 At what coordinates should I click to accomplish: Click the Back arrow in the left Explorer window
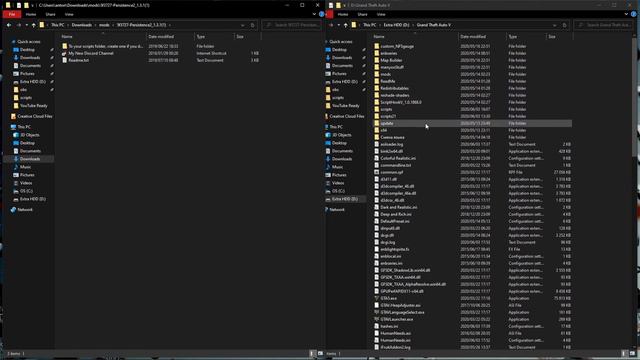[9, 25]
